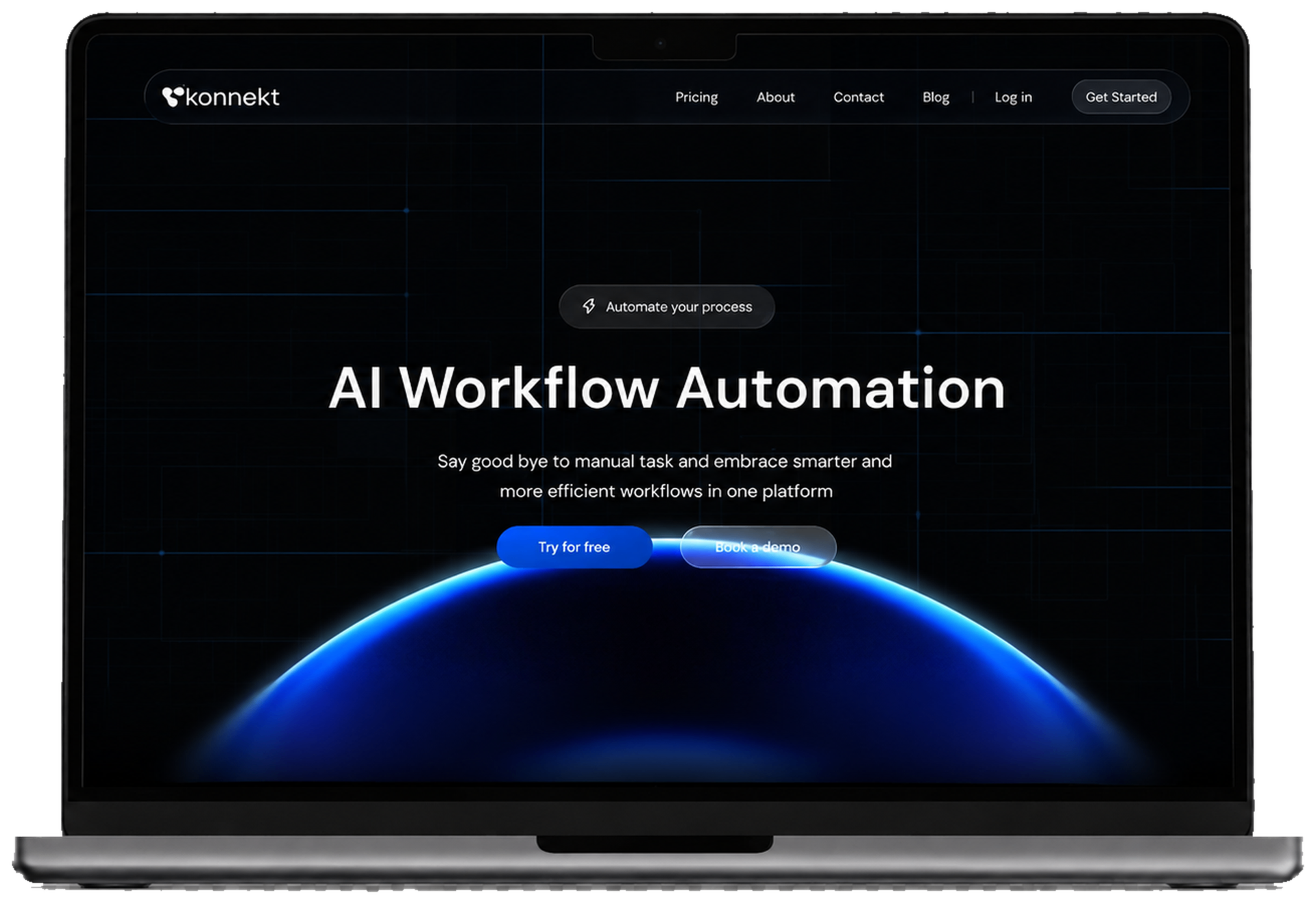Click the Automate your process badge
This screenshot has width=1316, height=904.
tap(667, 306)
